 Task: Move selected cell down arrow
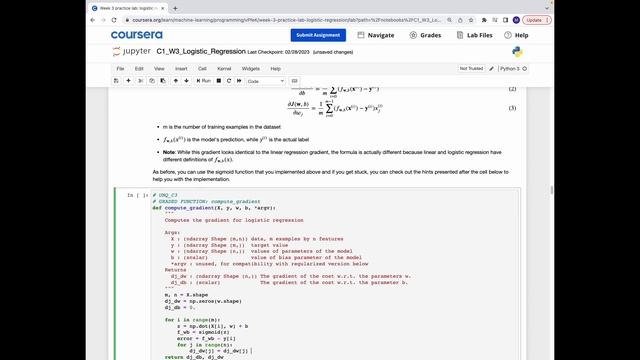pos(187,81)
